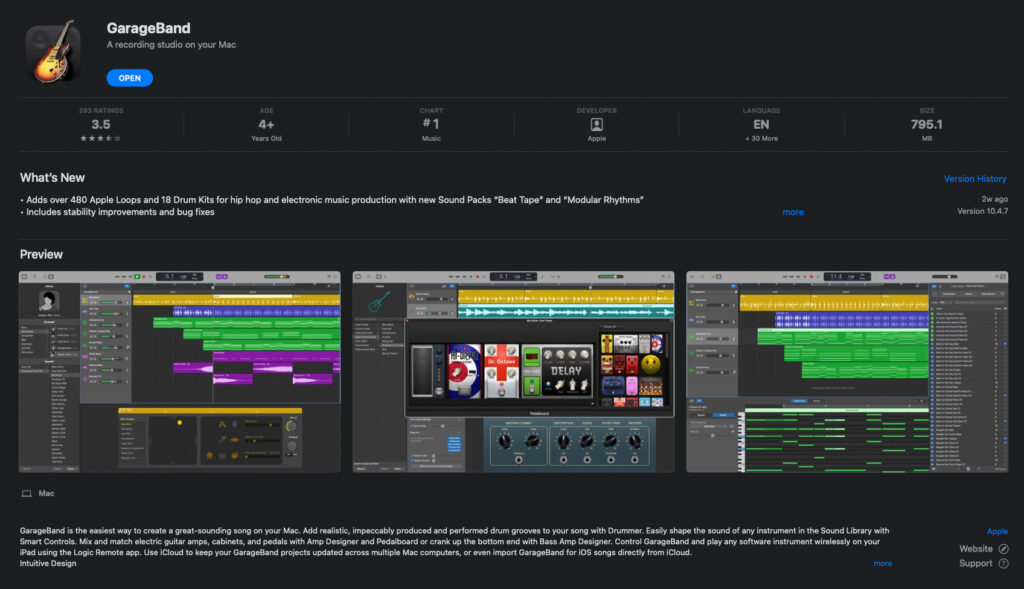Show the additional 30 languages list
This screenshot has height=589, width=1024.
761,138
